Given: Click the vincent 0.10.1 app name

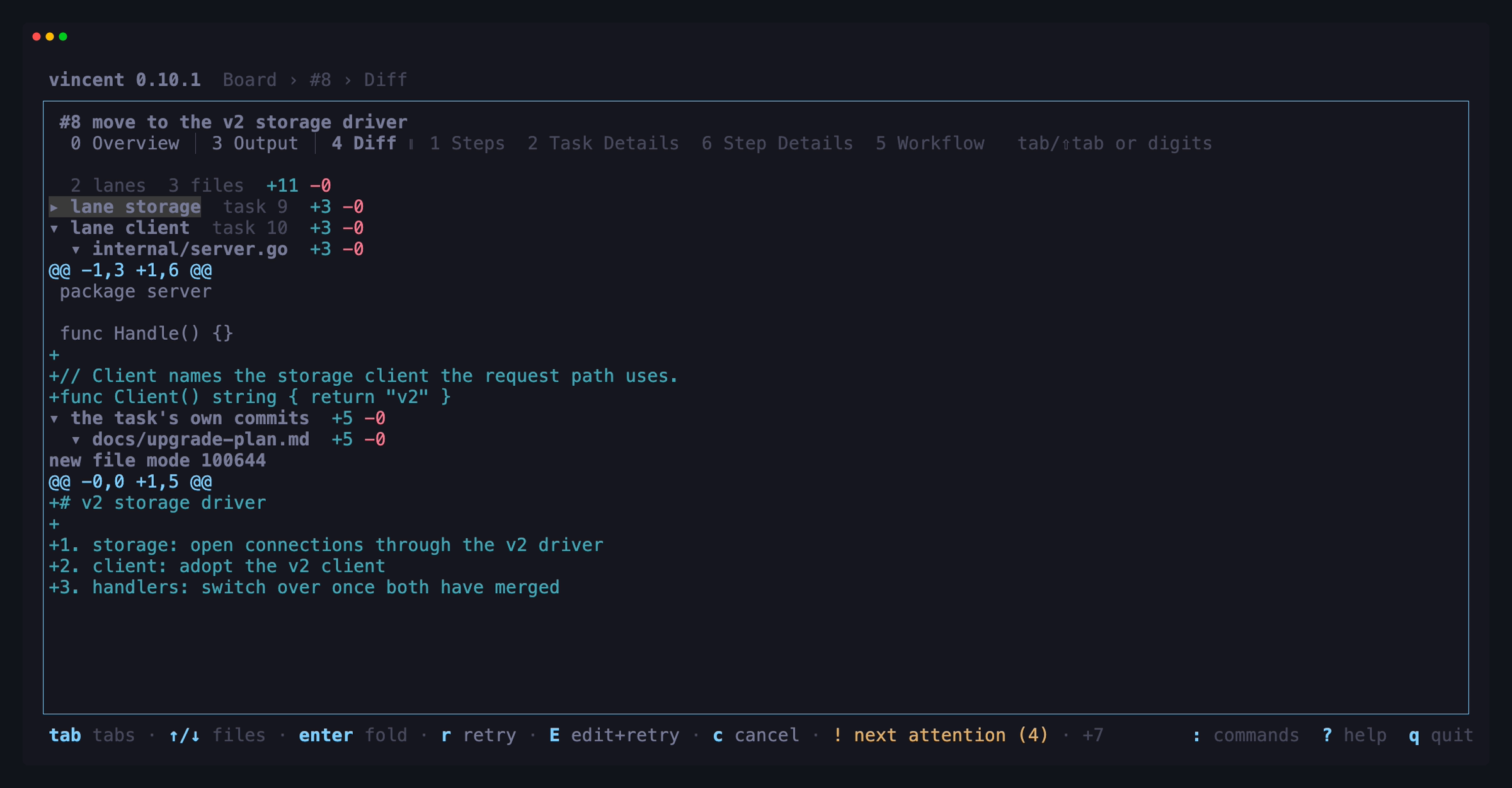Looking at the screenshot, I should [x=125, y=80].
